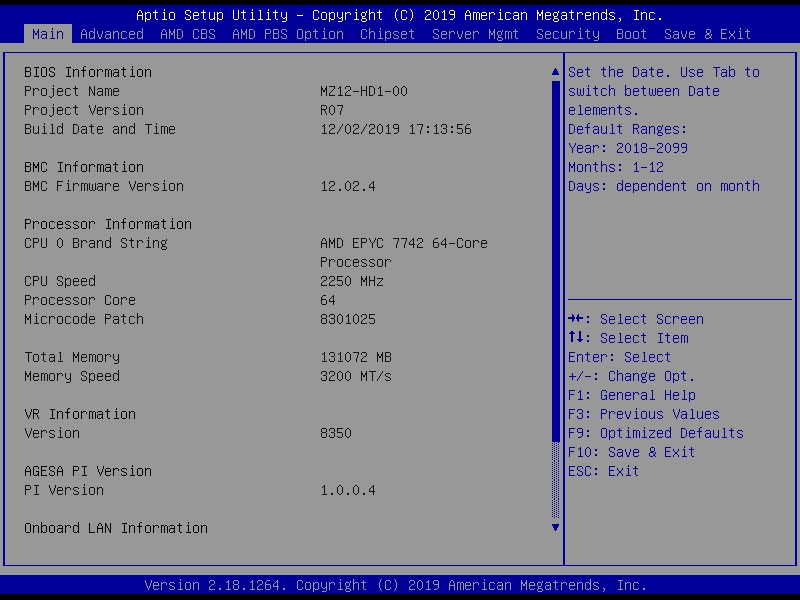Click the Microcode Patch label

coord(84,319)
